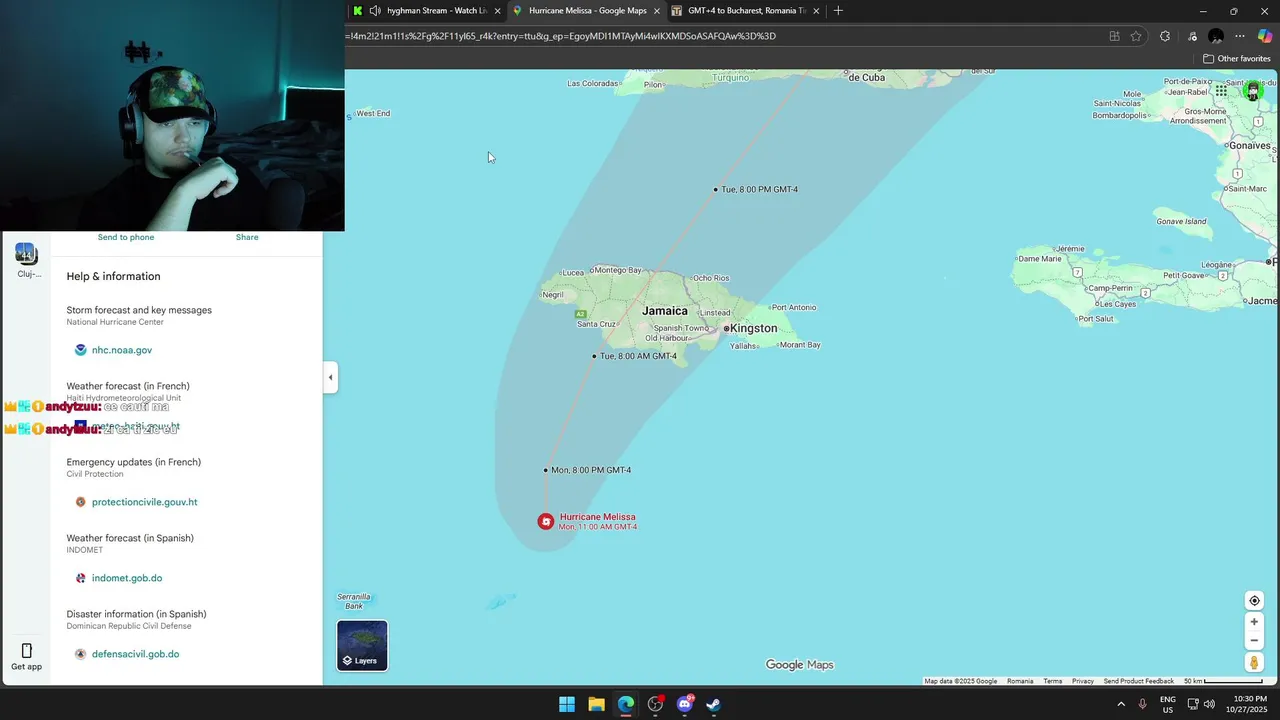Click the Street View pegman

[1254, 663]
